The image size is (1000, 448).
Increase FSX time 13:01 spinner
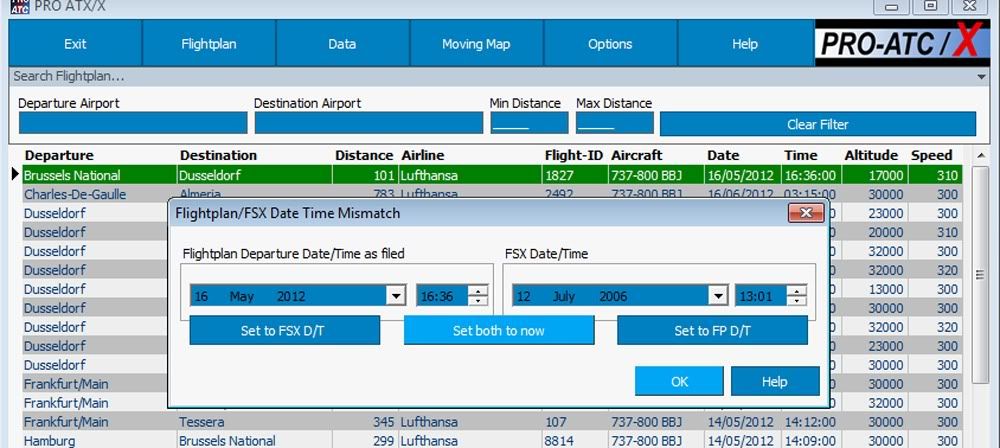click(x=796, y=290)
